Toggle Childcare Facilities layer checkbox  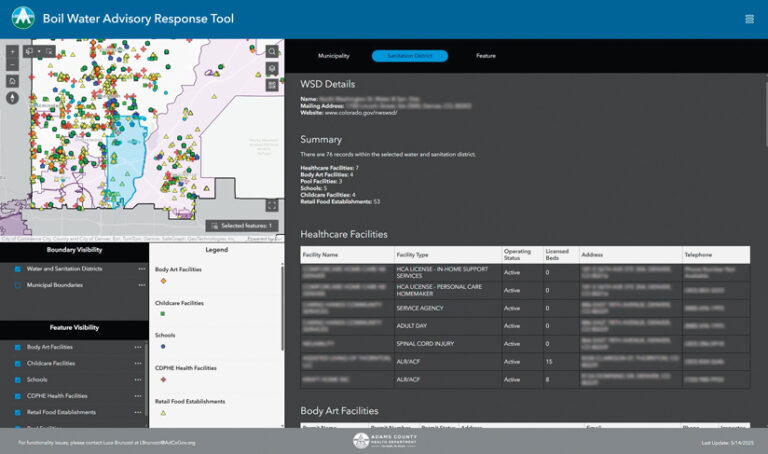tap(18, 363)
